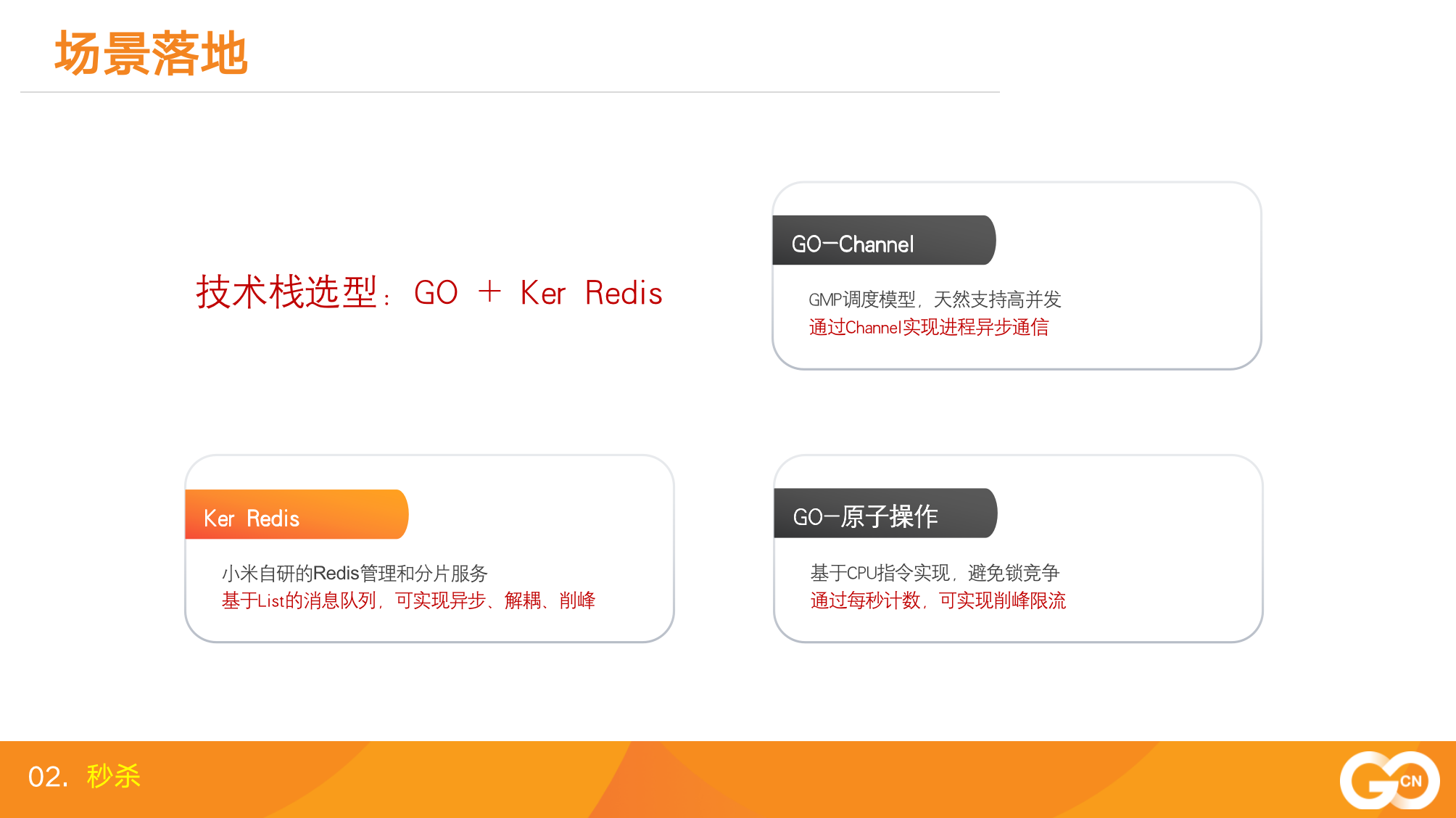Click the GO-原子操作 dark header label
This screenshot has height=818, width=1456.
(x=885, y=513)
